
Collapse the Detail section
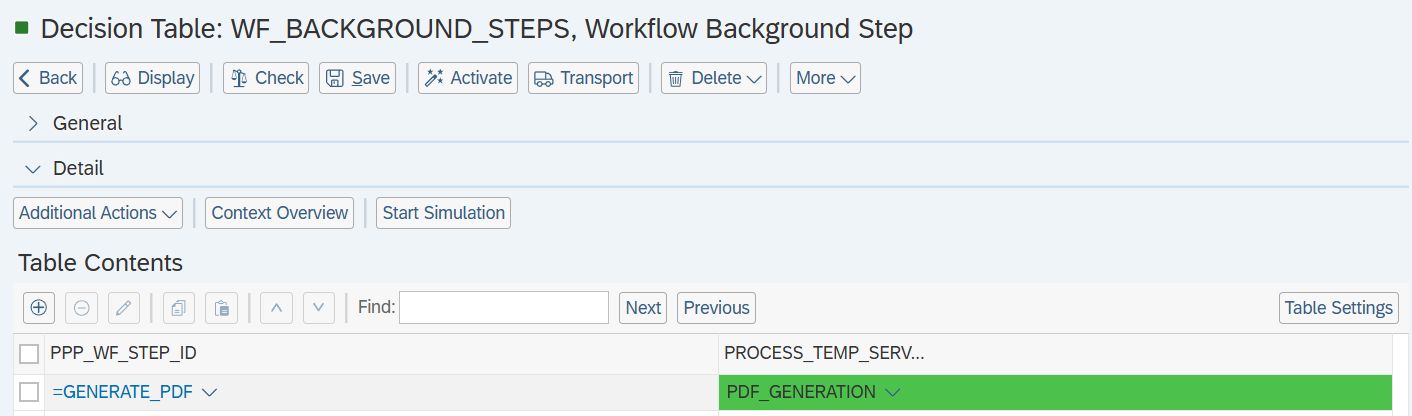click(33, 168)
